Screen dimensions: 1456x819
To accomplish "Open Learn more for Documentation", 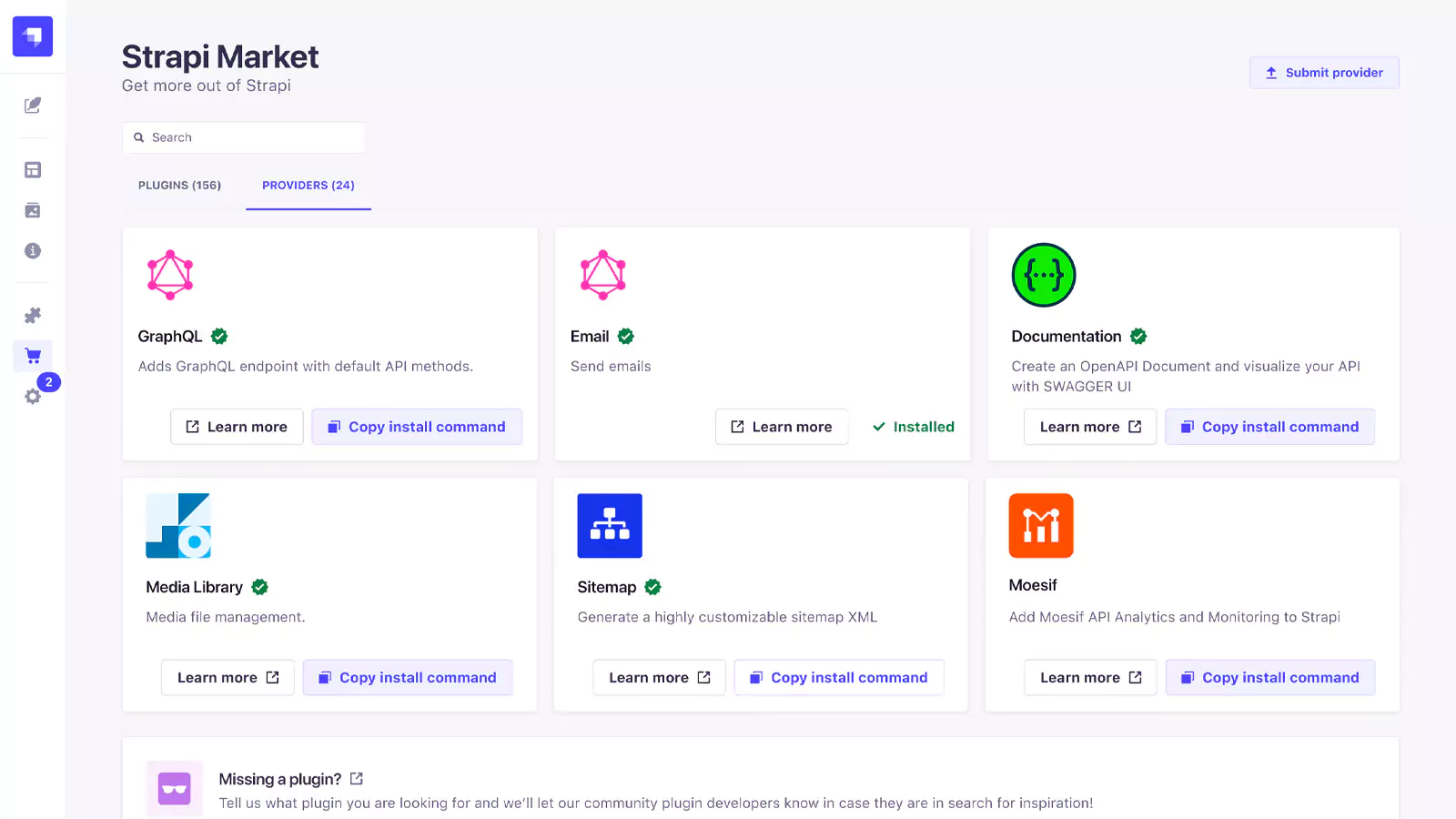I will (x=1090, y=427).
